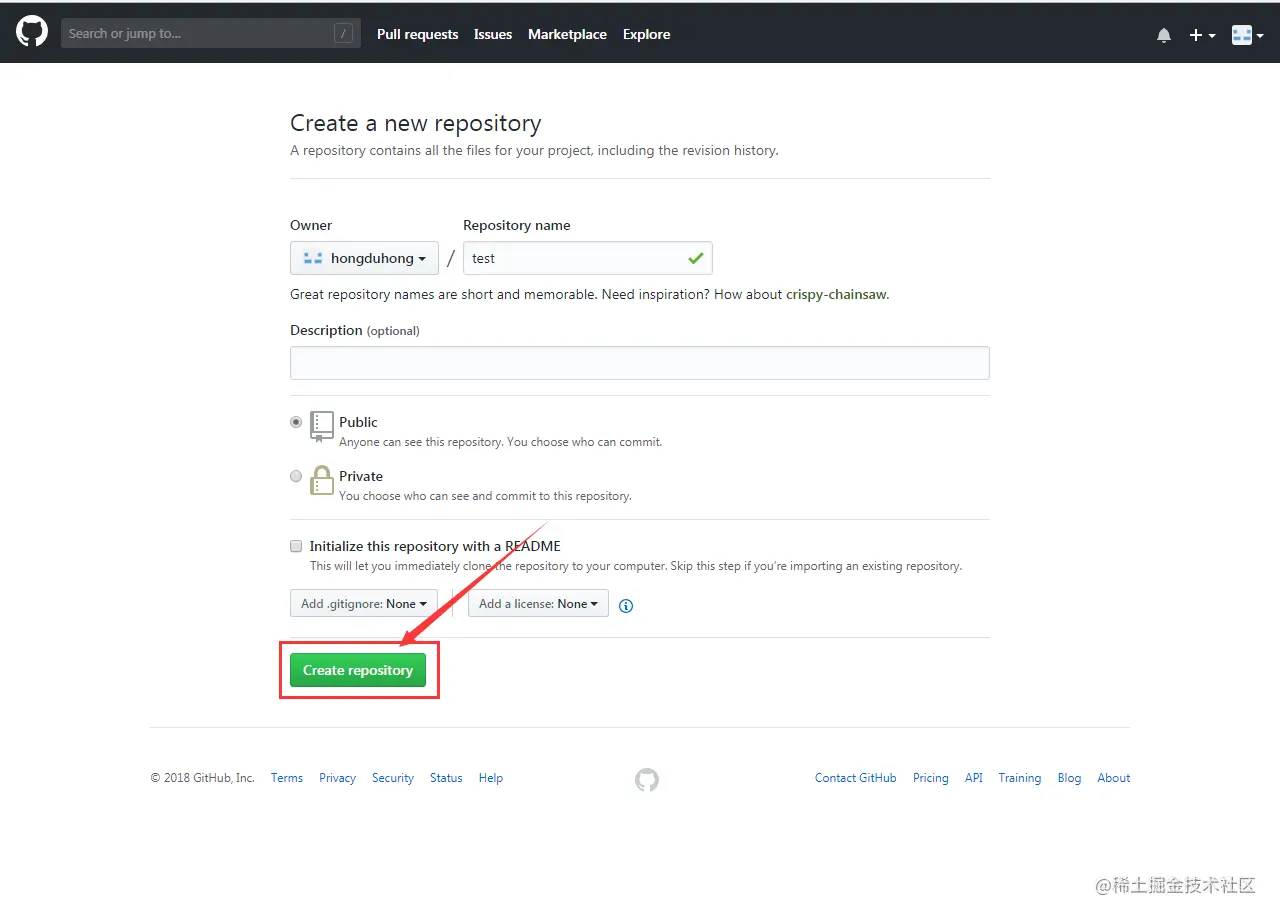Open Marketplace in the top nav

[x=567, y=34]
